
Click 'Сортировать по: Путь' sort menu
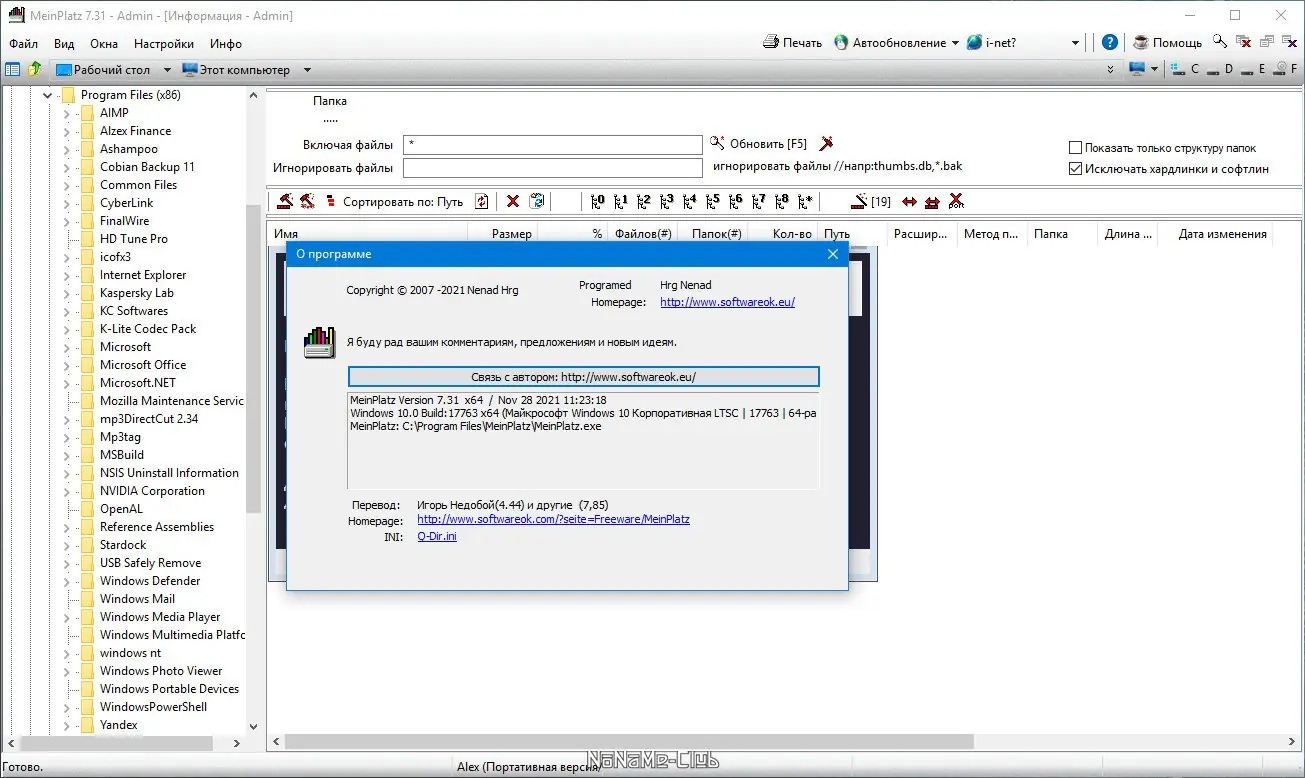click(403, 202)
